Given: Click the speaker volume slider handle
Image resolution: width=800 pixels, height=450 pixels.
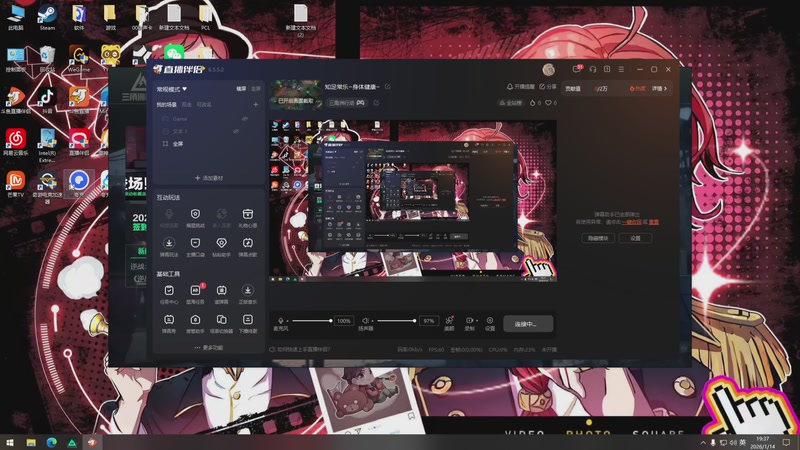Looking at the screenshot, I should [x=414, y=321].
